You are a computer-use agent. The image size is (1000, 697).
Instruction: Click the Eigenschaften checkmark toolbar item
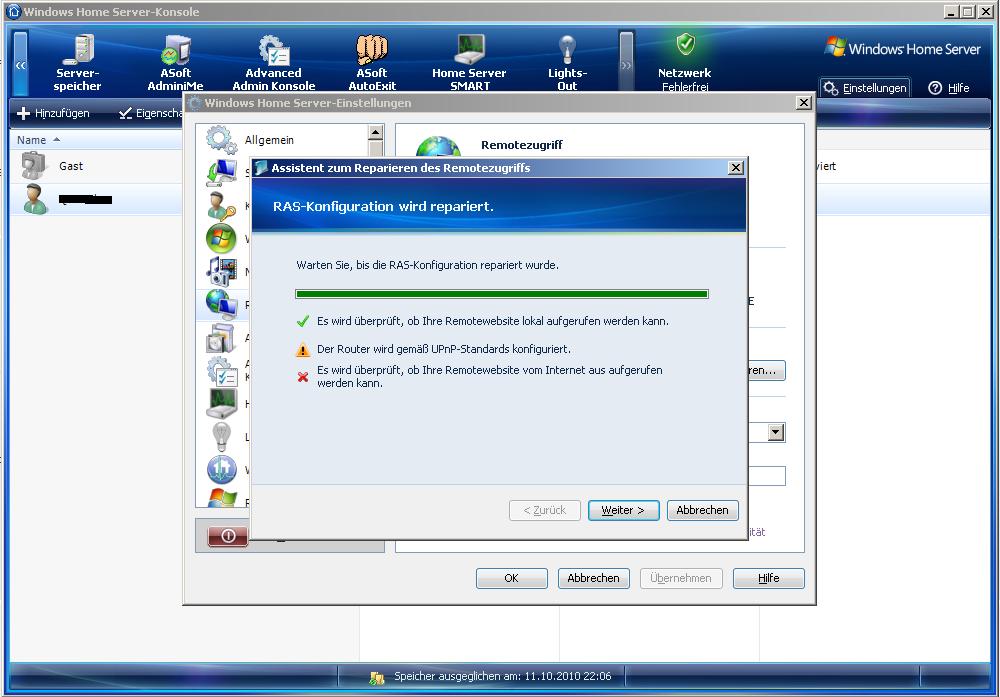(151, 114)
